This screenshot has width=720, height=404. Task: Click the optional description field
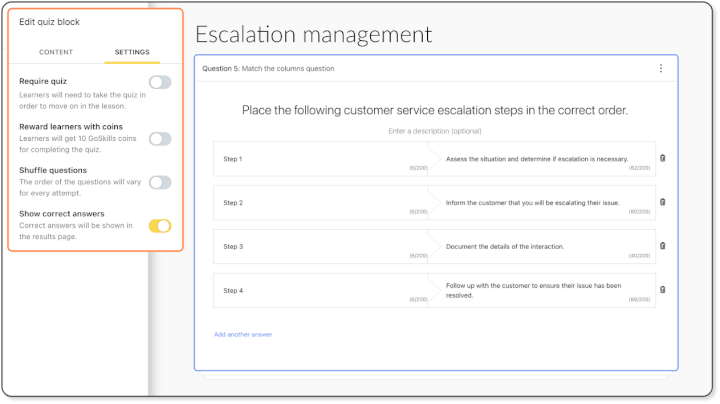pyautogui.click(x=435, y=131)
